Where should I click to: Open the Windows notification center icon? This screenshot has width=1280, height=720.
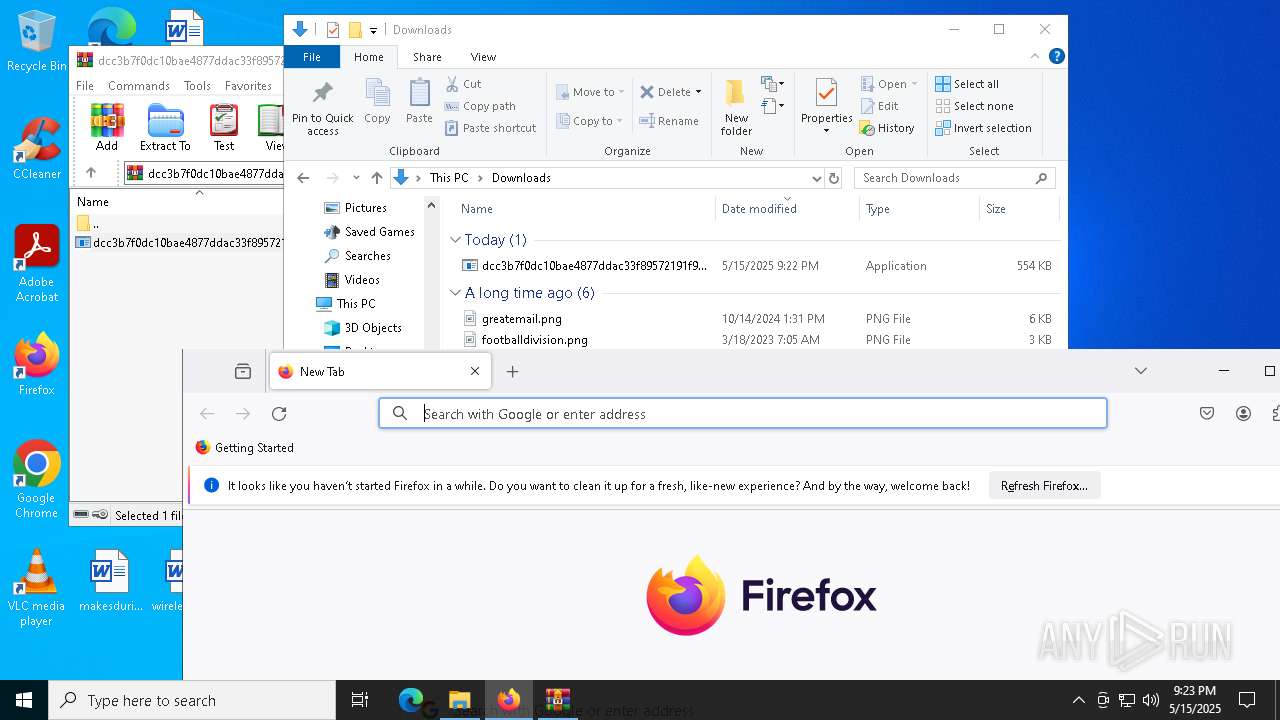tap(1247, 700)
